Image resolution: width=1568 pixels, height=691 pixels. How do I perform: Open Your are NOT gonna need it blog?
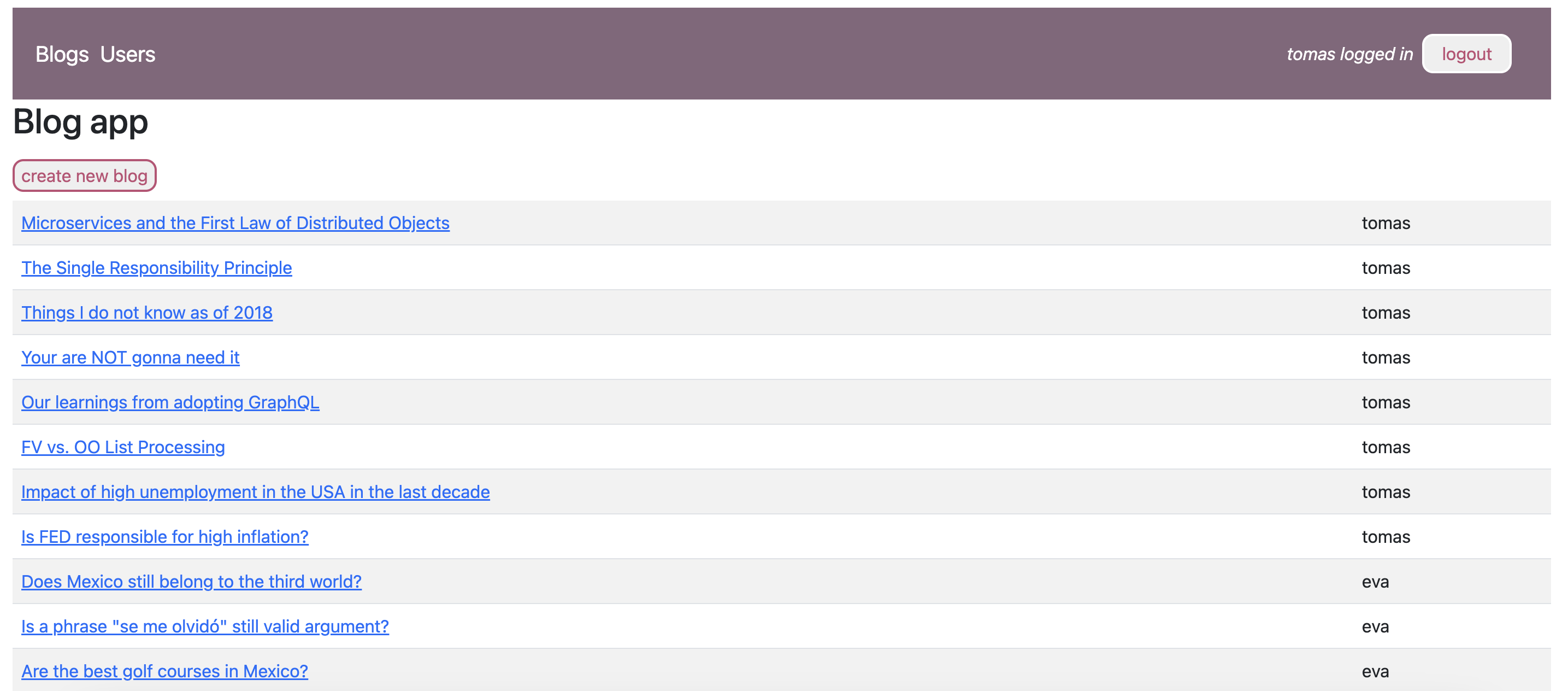click(130, 358)
